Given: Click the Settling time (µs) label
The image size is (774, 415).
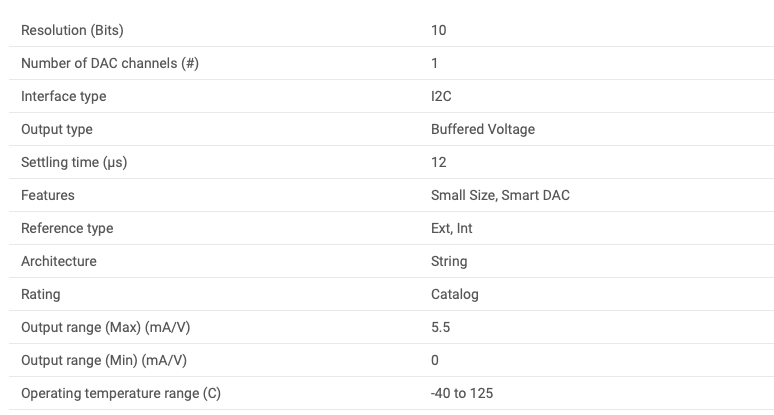Looking at the screenshot, I should click(x=74, y=163).
